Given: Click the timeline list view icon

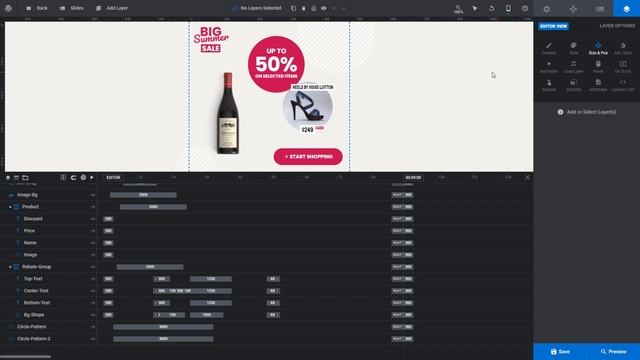Looking at the screenshot, I should coord(16,178).
